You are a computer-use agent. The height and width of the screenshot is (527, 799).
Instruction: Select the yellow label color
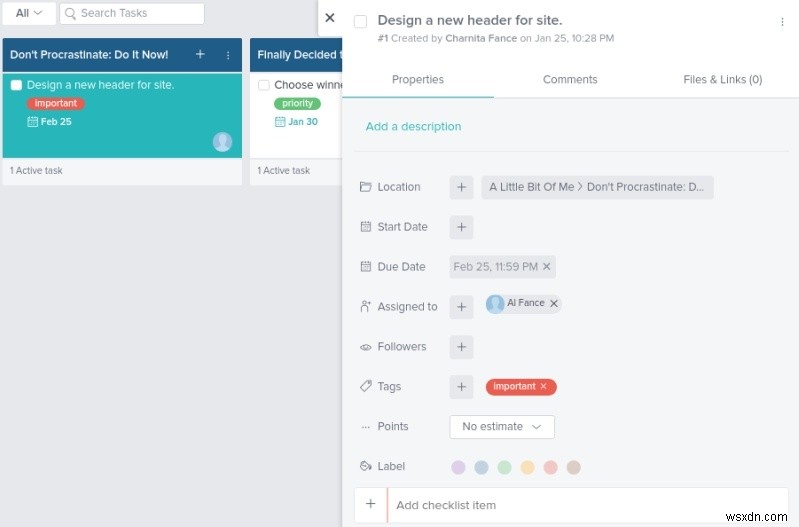527,467
